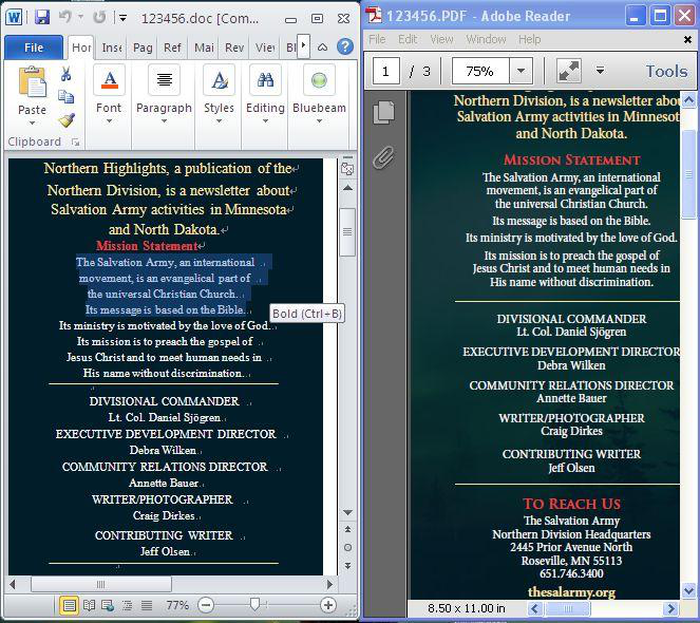
Task: Open the References ribbon tab
Action: click(x=172, y=47)
